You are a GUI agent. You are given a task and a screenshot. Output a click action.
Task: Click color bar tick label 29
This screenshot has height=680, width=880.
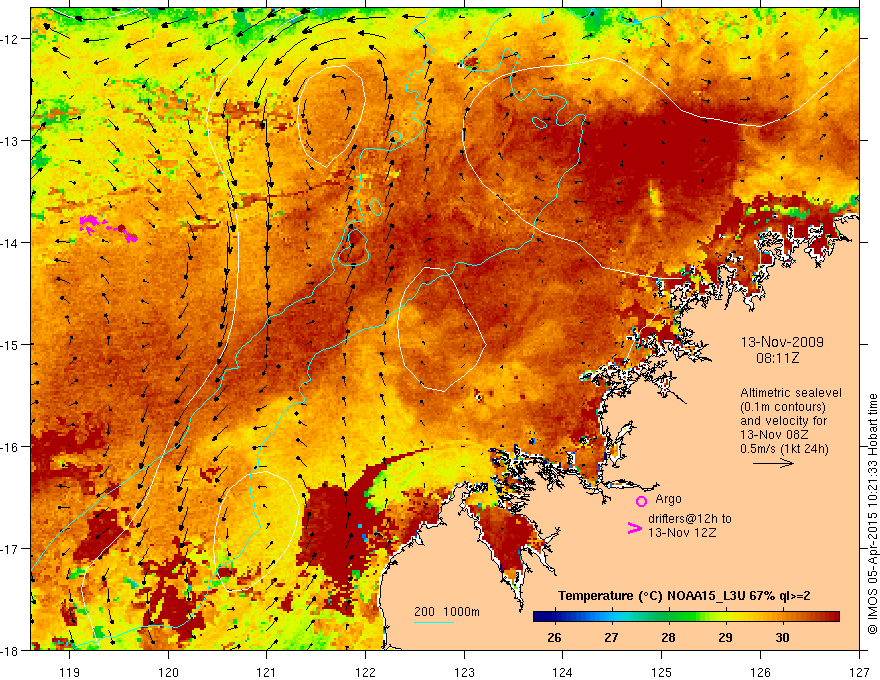click(x=725, y=637)
